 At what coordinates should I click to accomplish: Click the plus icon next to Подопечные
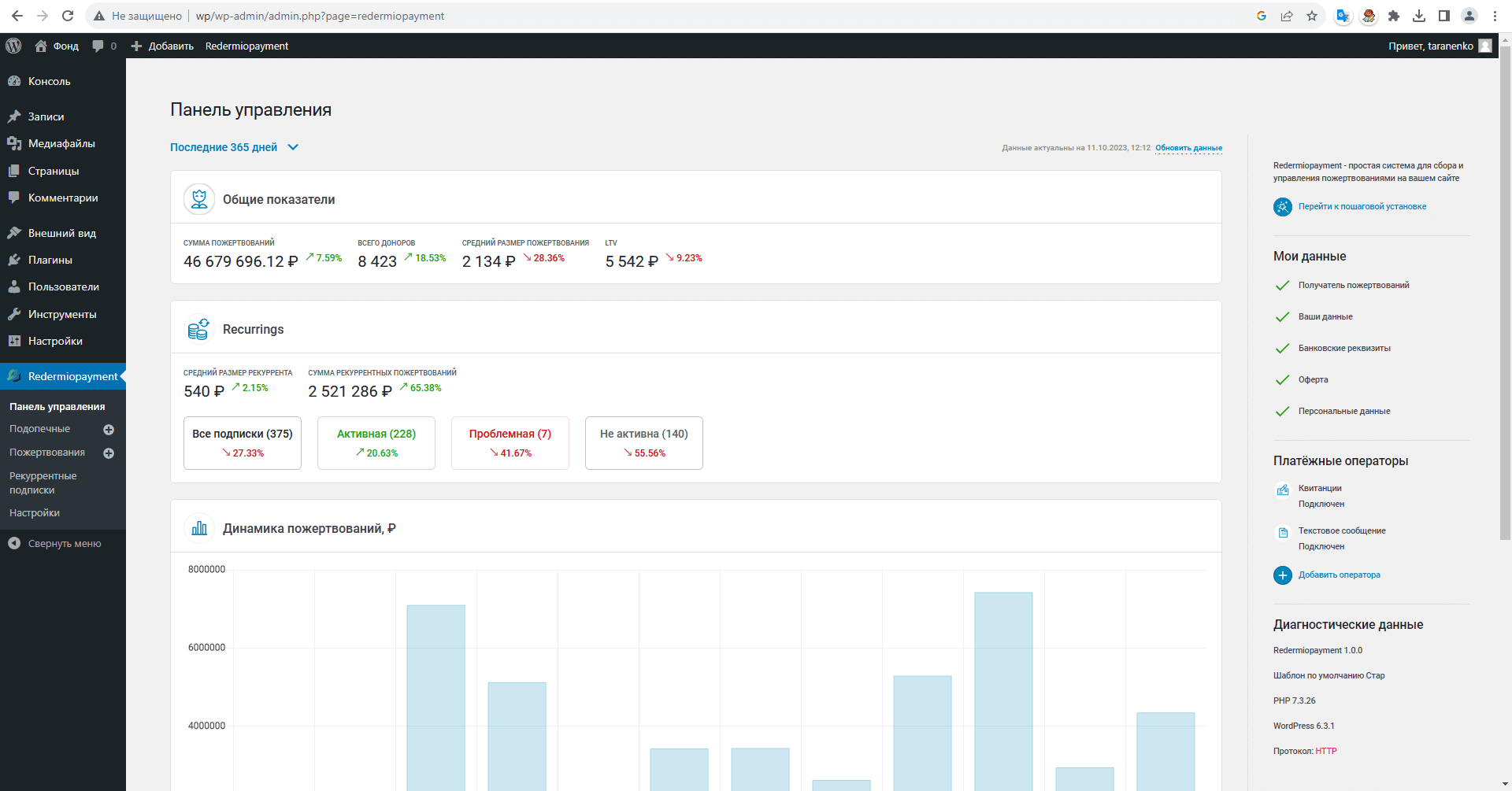pyautogui.click(x=109, y=430)
